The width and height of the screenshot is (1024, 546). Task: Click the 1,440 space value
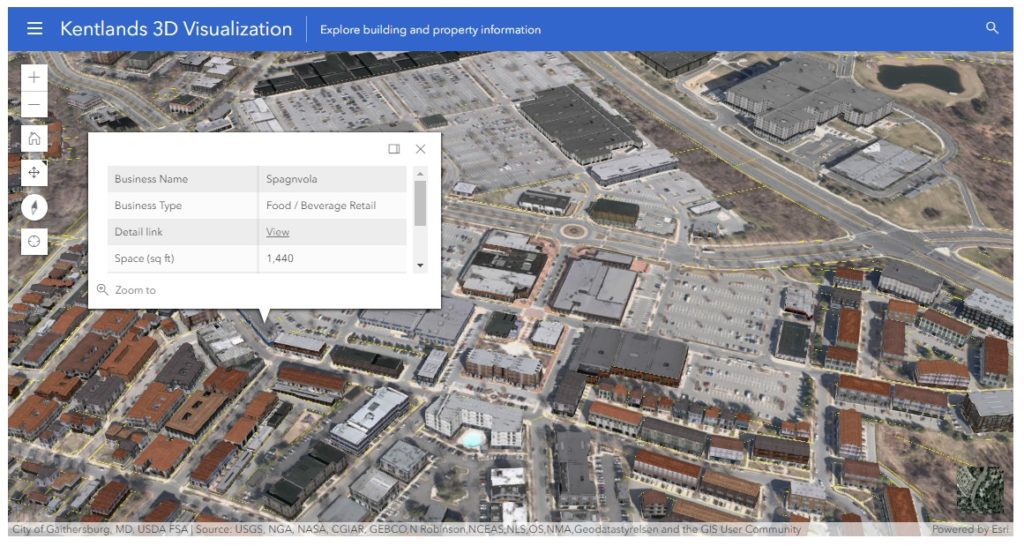[x=280, y=259]
